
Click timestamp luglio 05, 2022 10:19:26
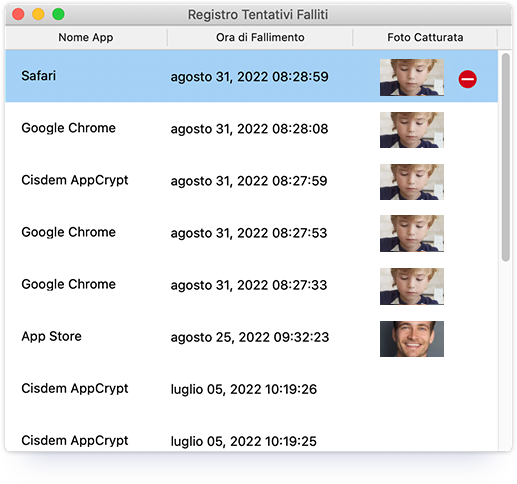pyautogui.click(x=244, y=389)
